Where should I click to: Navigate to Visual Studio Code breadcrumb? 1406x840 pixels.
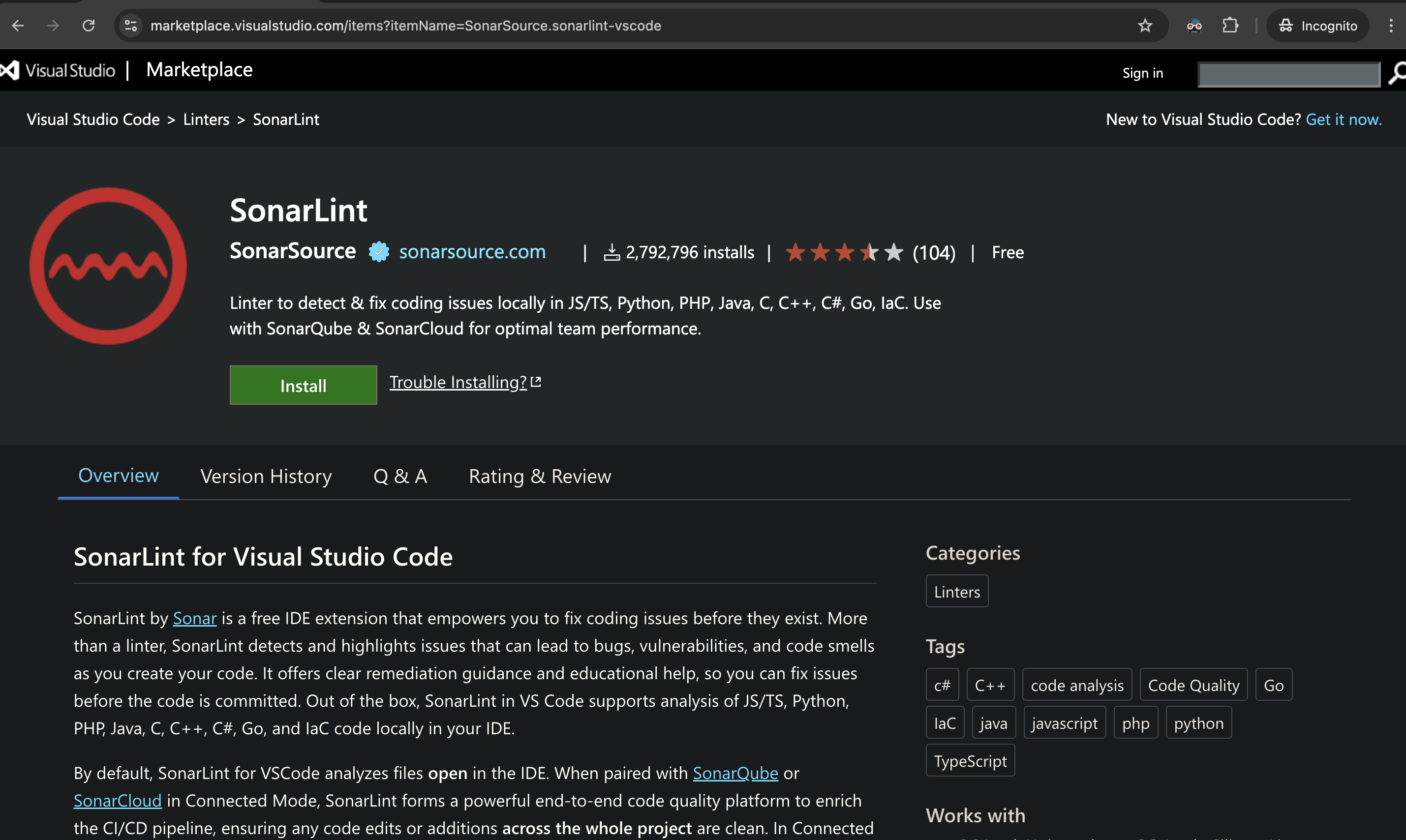pos(93,120)
